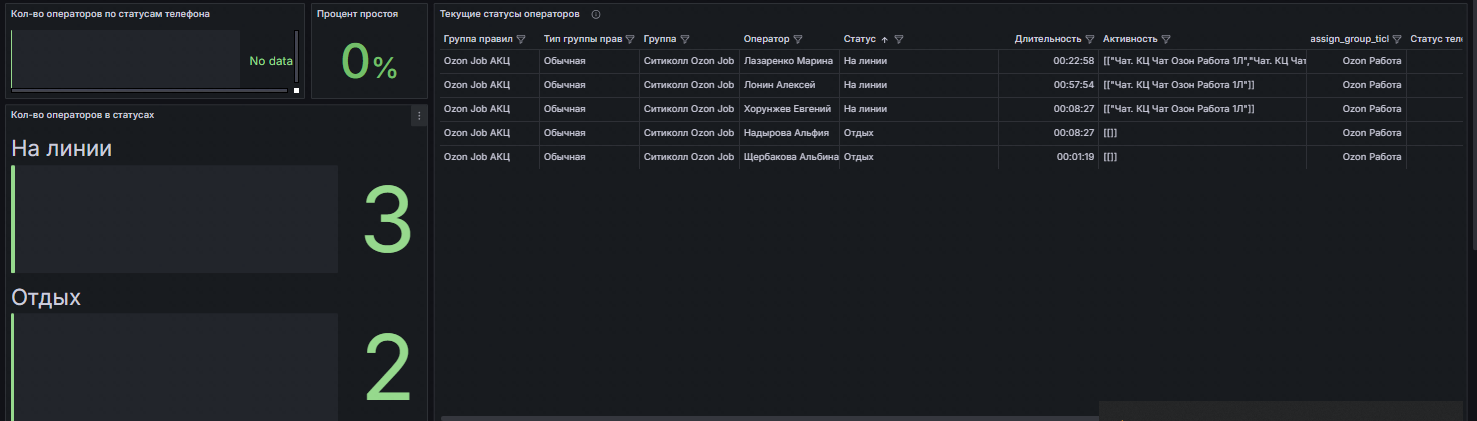
Task: Open three-dot menu of Кол-во операторов в статусах
Action: click(419, 116)
